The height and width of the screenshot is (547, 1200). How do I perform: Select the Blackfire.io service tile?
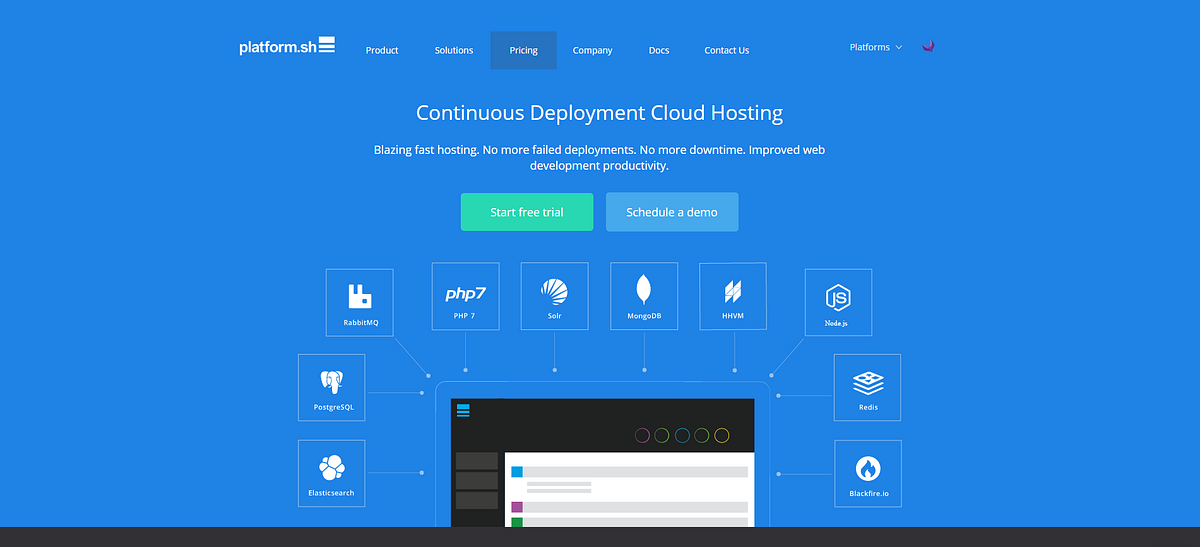coord(867,473)
